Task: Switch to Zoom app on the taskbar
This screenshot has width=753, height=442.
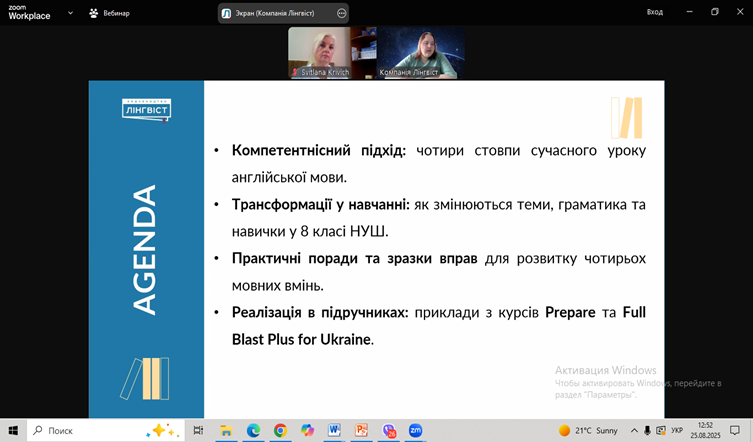Action: [x=415, y=430]
